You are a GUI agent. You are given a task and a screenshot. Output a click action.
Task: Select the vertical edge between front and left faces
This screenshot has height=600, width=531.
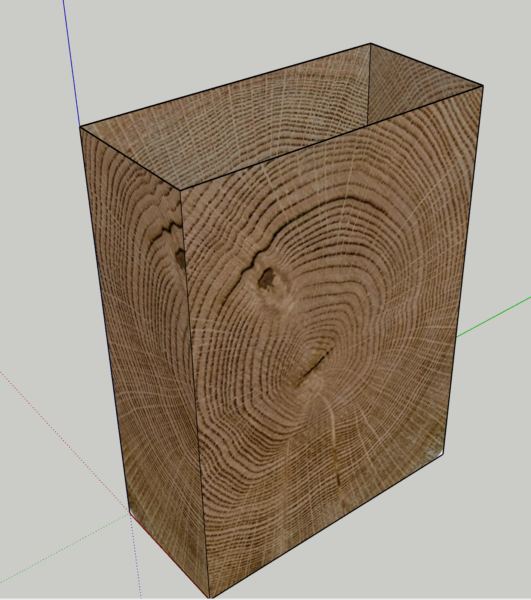click(x=195, y=394)
